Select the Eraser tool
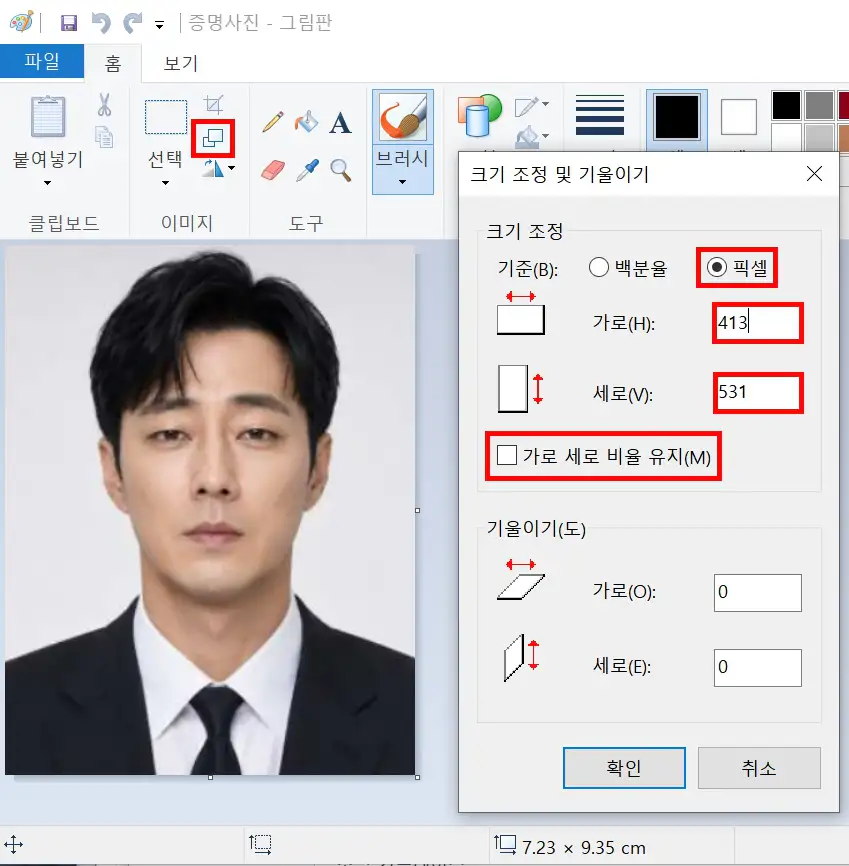This screenshot has width=849, height=866. [273, 170]
